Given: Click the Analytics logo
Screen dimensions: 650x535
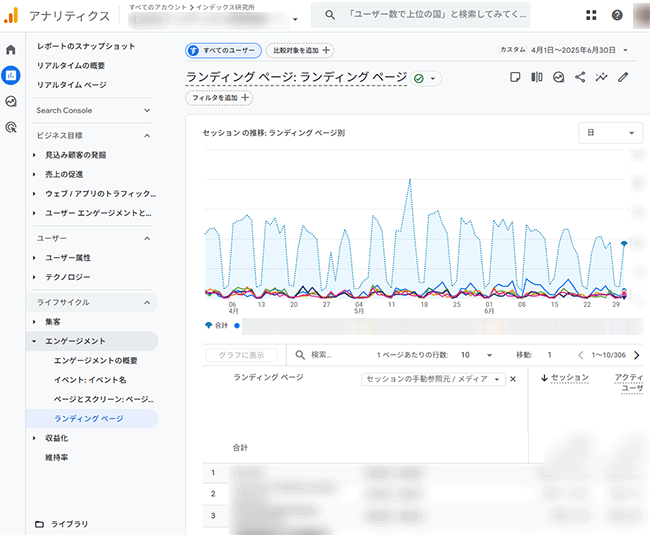Looking at the screenshot, I should 11,15.
